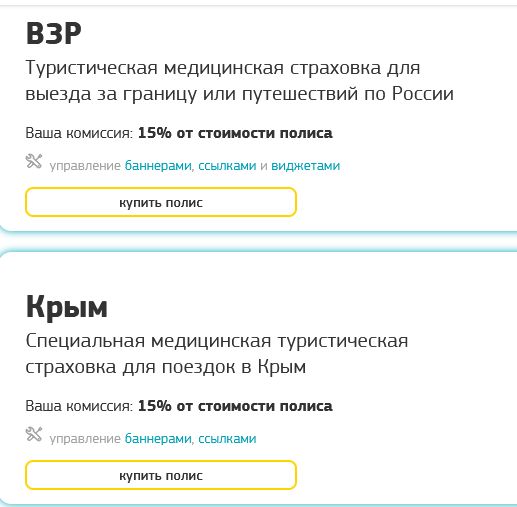Click the Ваша комиссия label in Крым card
Viewport: 517px width, 507px height.
tap(79, 406)
